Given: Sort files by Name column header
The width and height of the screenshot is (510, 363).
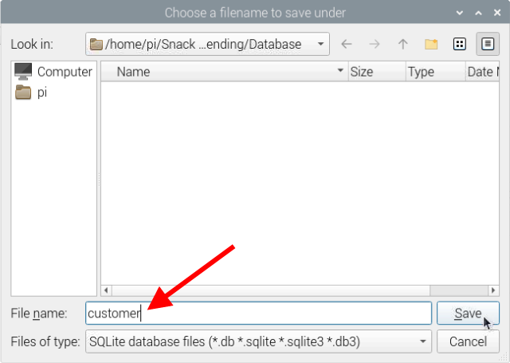Looking at the screenshot, I should [x=224, y=72].
